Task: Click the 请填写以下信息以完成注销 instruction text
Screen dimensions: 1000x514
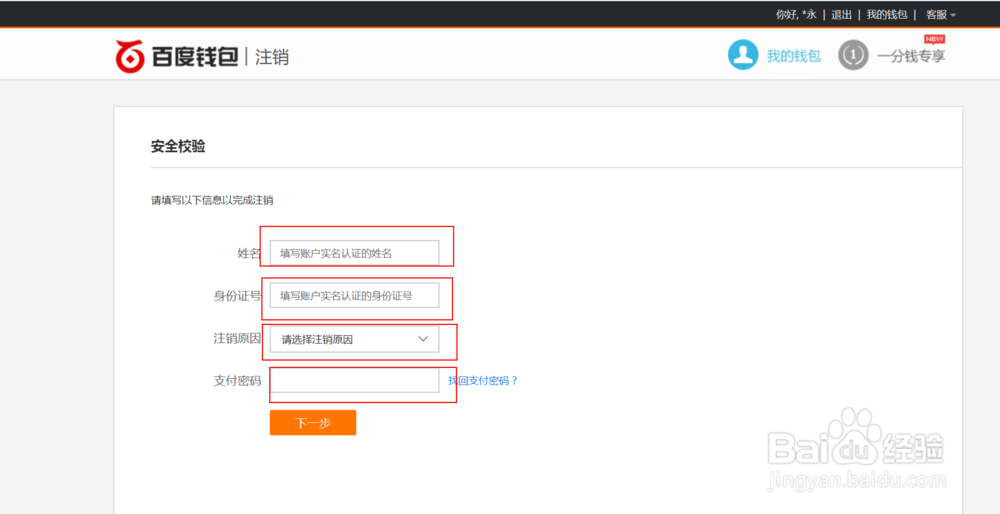Action: click(x=212, y=200)
